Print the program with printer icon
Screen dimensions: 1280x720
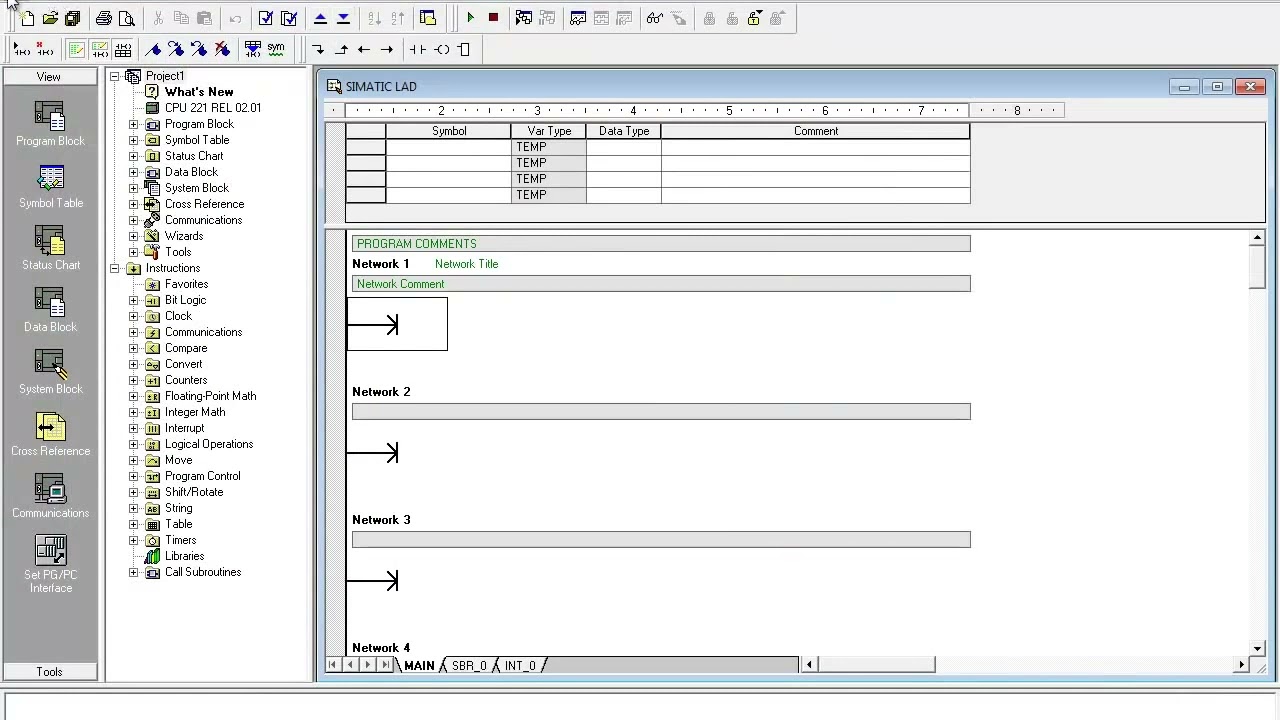tap(104, 18)
